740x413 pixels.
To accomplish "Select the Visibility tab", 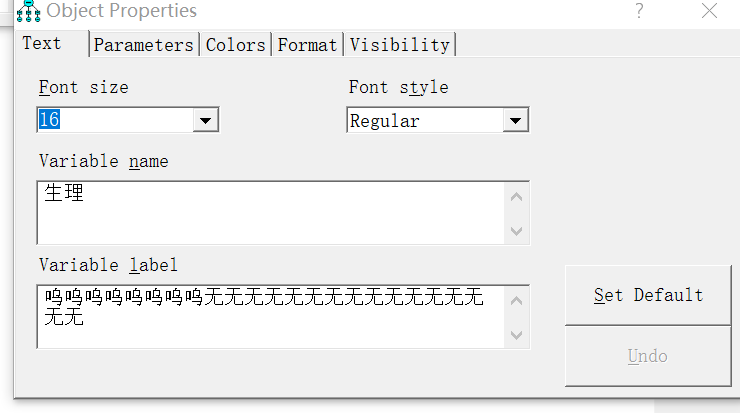I will 399,45.
